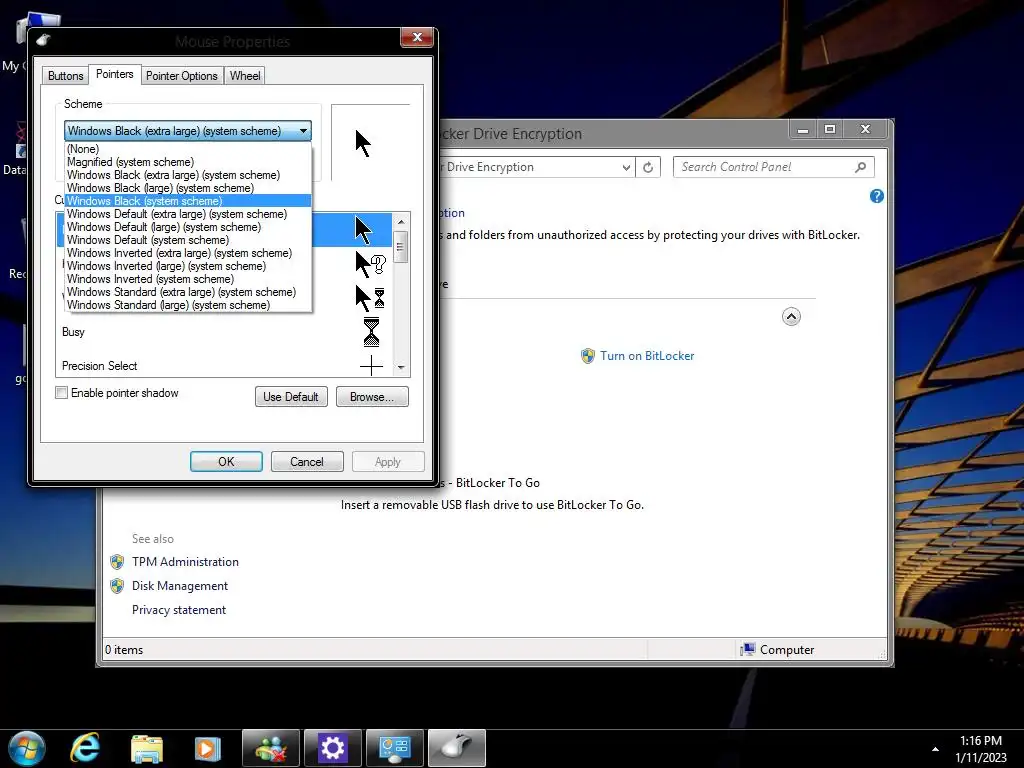This screenshot has width=1024, height=768.
Task: Open the Scheme combo box arrow
Action: [303, 131]
